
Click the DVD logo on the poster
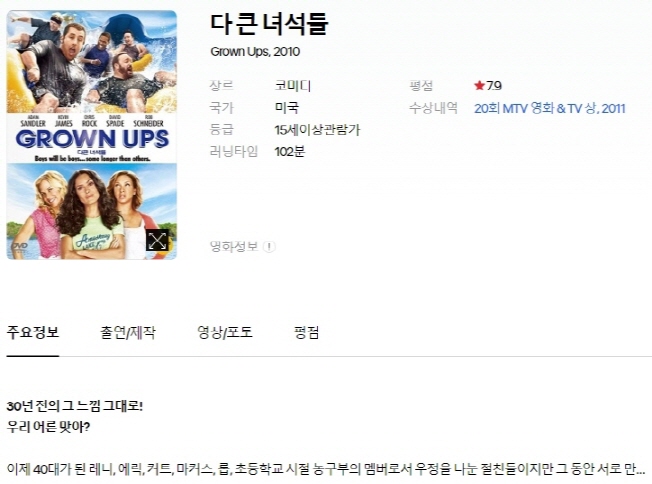(x=20, y=246)
